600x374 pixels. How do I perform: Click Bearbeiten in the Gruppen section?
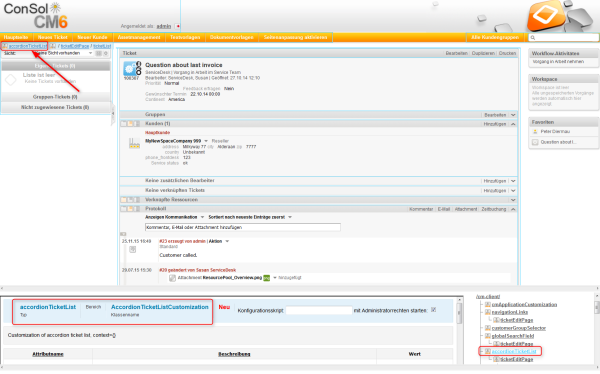point(495,115)
